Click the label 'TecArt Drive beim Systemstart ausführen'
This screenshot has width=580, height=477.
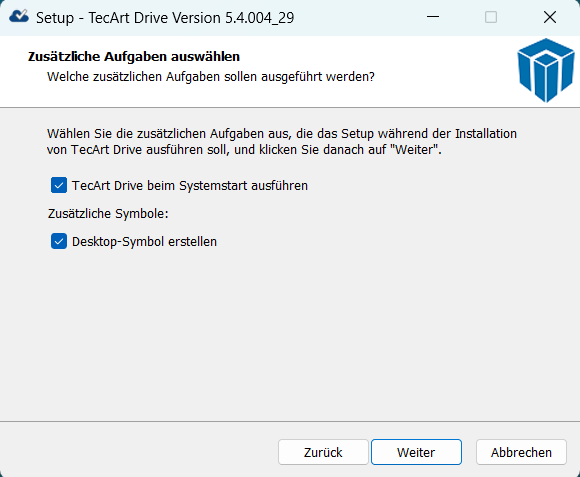click(x=190, y=186)
